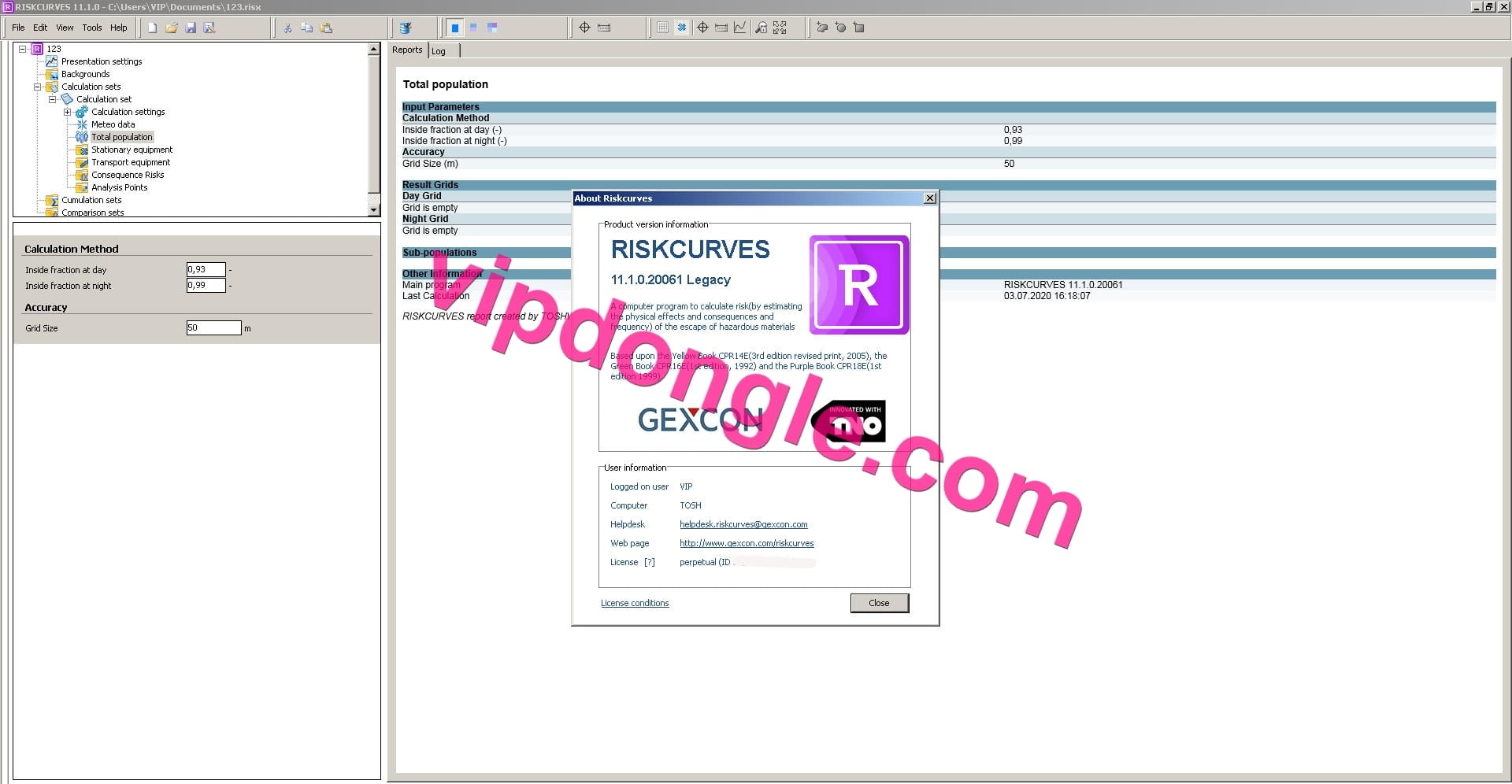Select Backgrounds in the project tree
The height and width of the screenshot is (784, 1512).
86,74
